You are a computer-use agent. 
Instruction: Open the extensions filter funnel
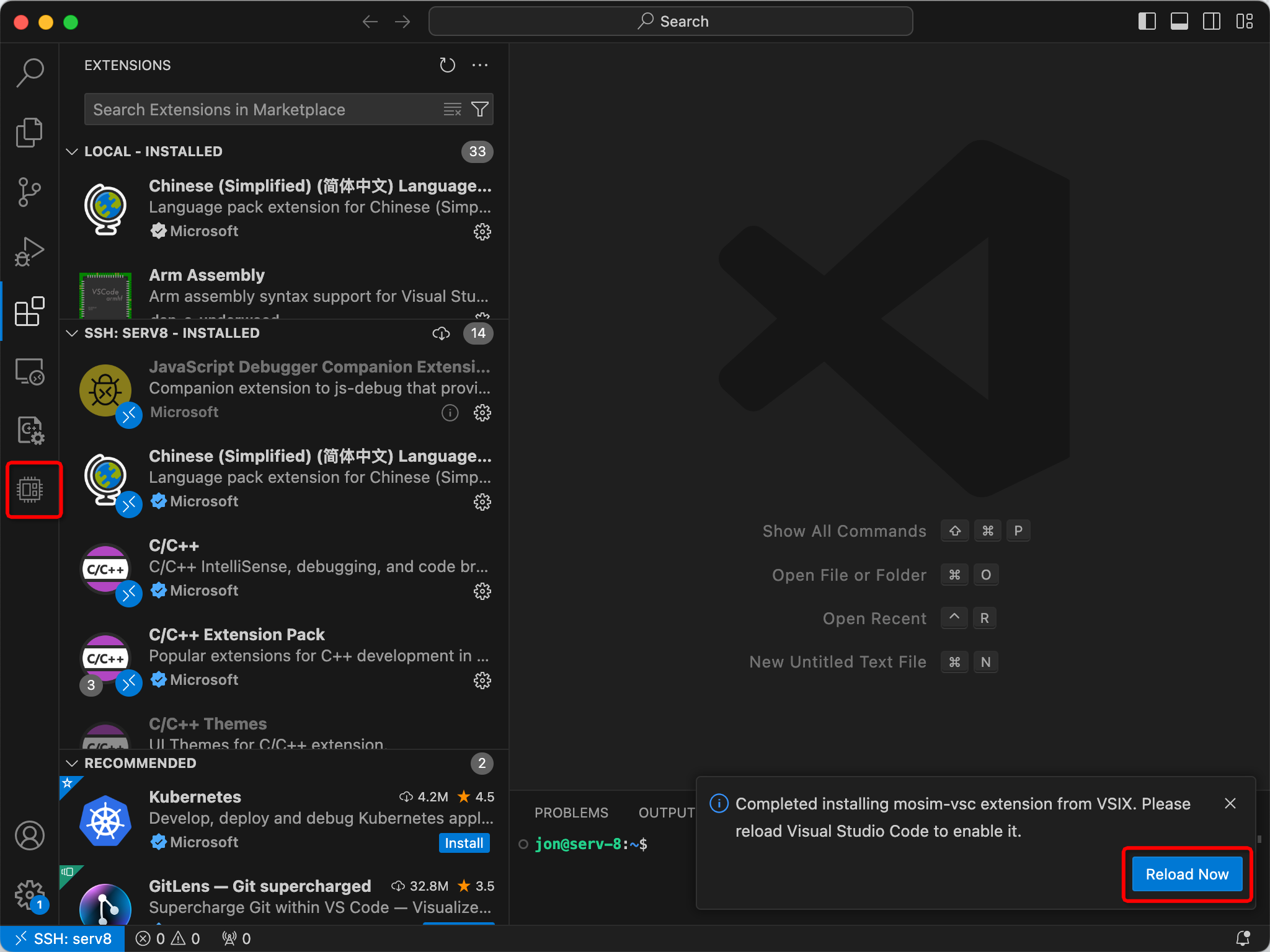pyautogui.click(x=480, y=110)
